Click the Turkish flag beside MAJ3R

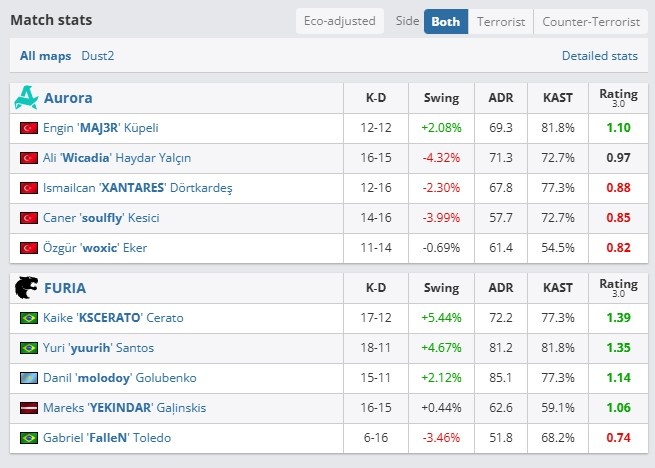29,128
